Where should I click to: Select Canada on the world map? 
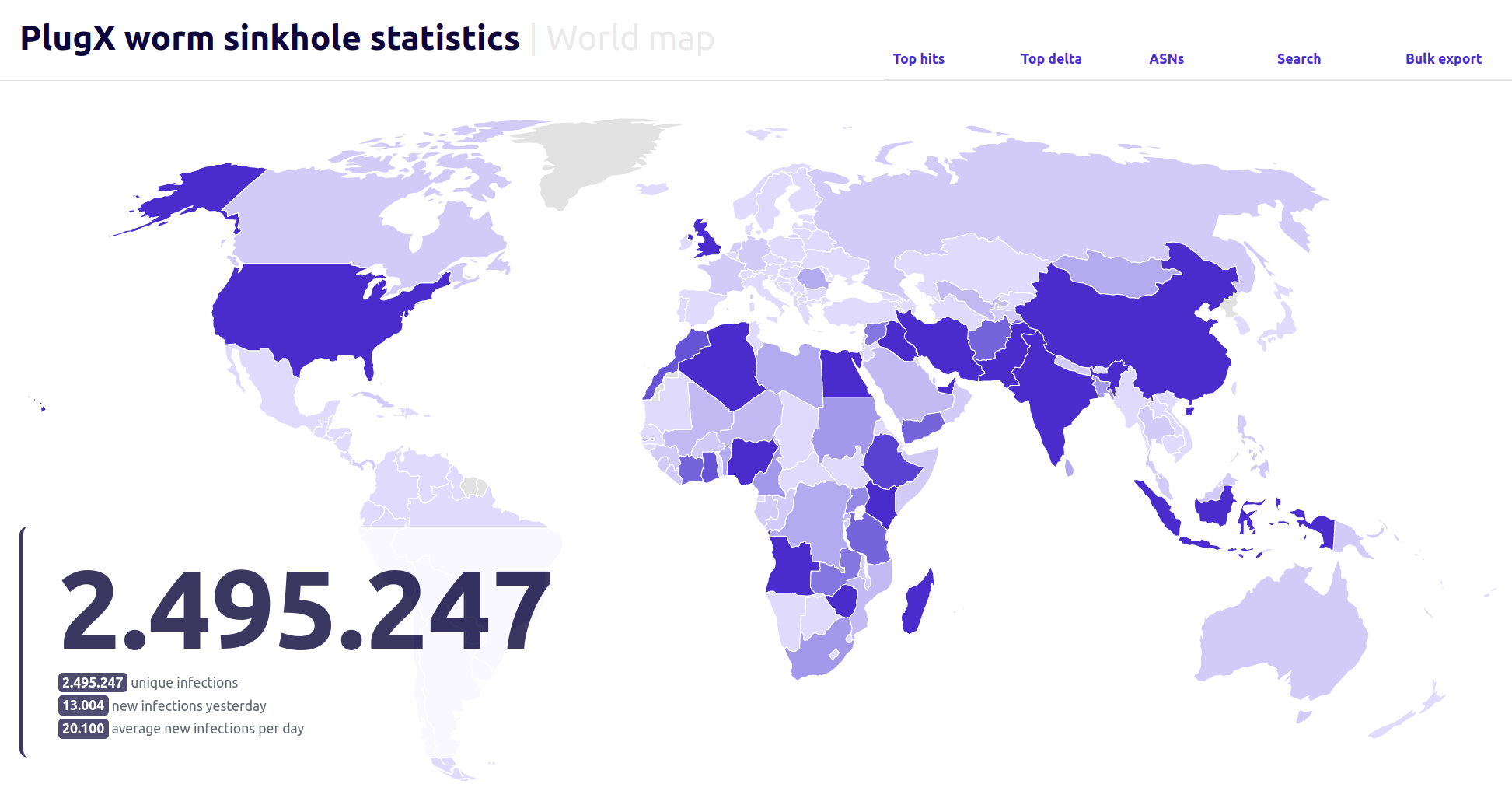pos(326,218)
